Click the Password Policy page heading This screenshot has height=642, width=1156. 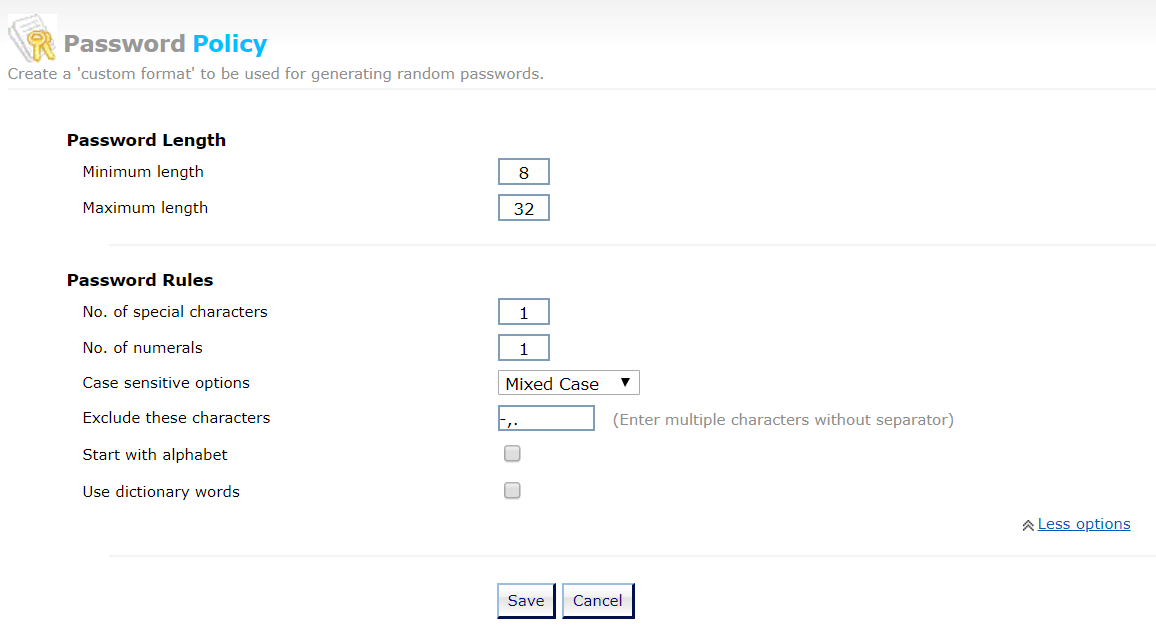(166, 43)
